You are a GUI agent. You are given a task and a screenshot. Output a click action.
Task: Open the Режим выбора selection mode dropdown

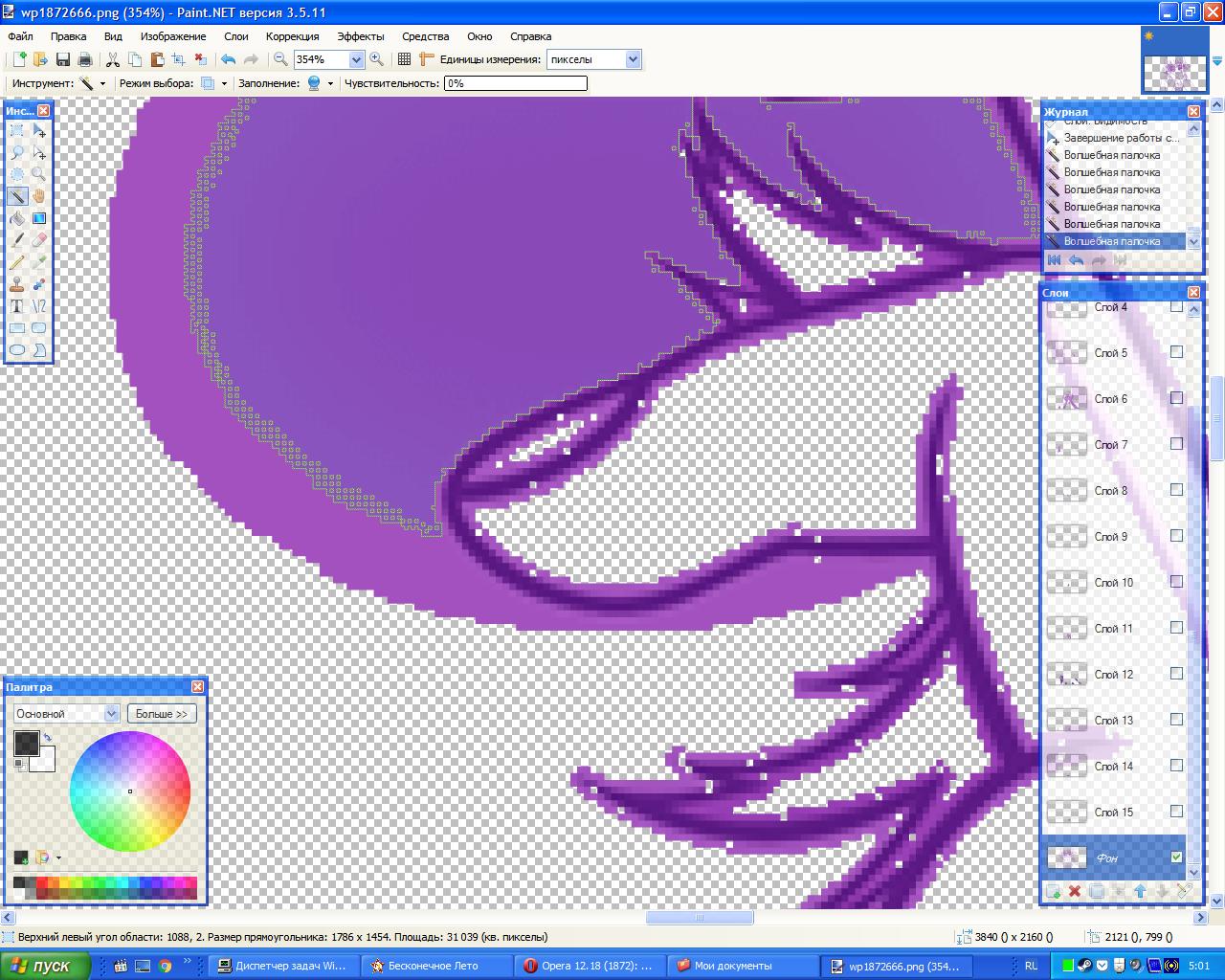(x=224, y=83)
